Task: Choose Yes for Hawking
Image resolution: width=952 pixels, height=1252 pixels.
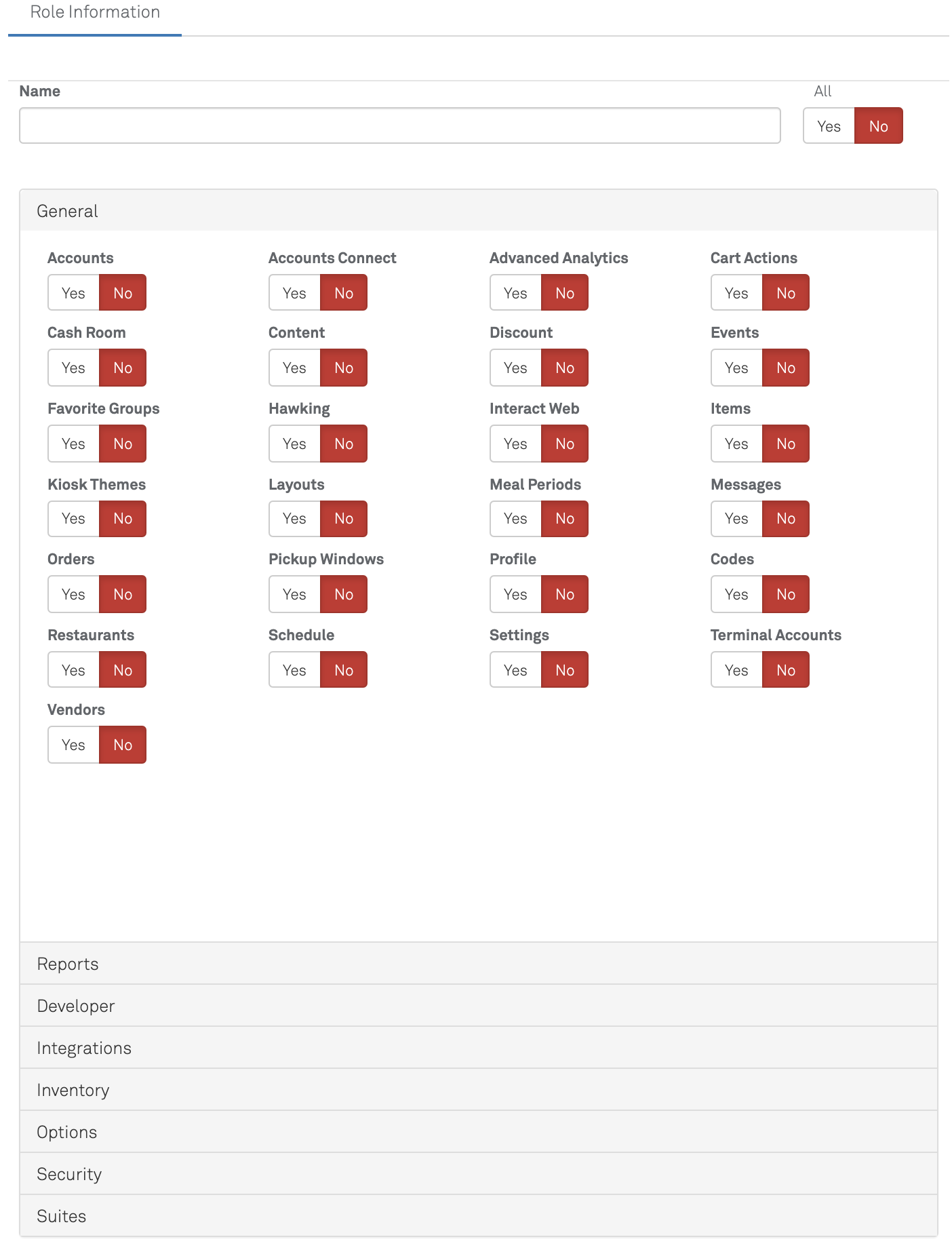Action: point(294,444)
